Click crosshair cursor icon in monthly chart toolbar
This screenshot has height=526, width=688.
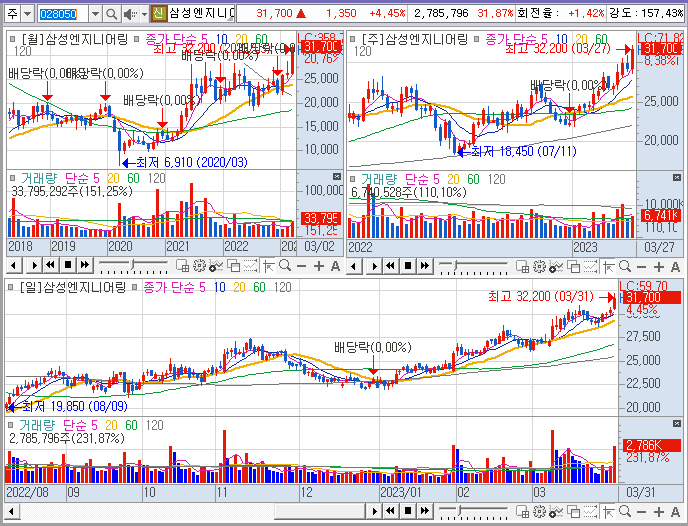click(269, 266)
